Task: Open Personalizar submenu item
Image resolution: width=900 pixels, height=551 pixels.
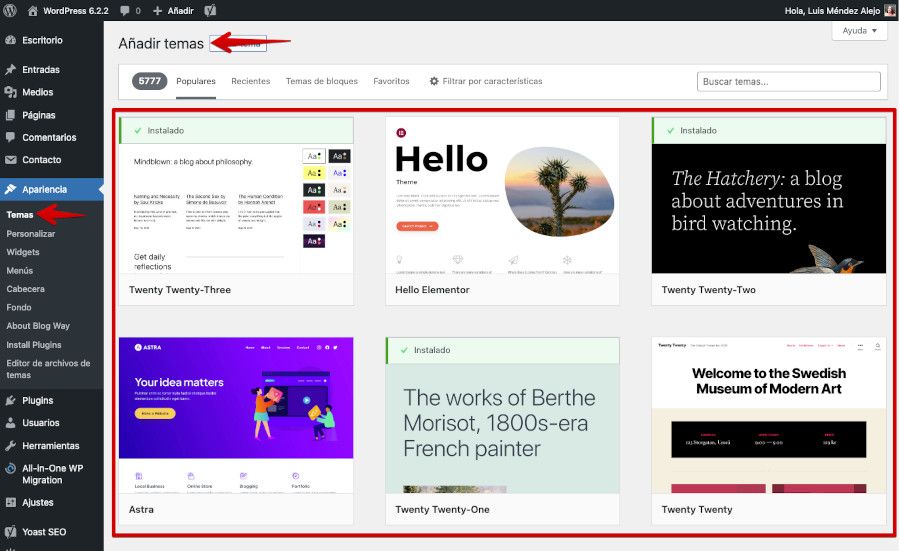Action: pos(30,234)
